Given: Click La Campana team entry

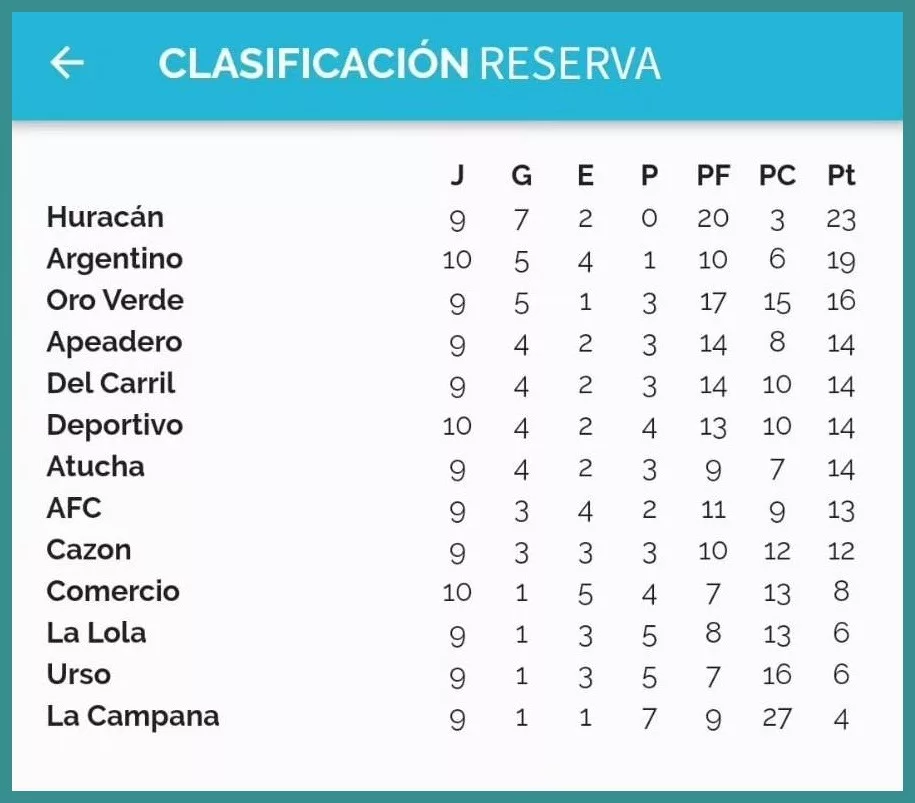Looking at the screenshot, I should (x=132, y=716).
